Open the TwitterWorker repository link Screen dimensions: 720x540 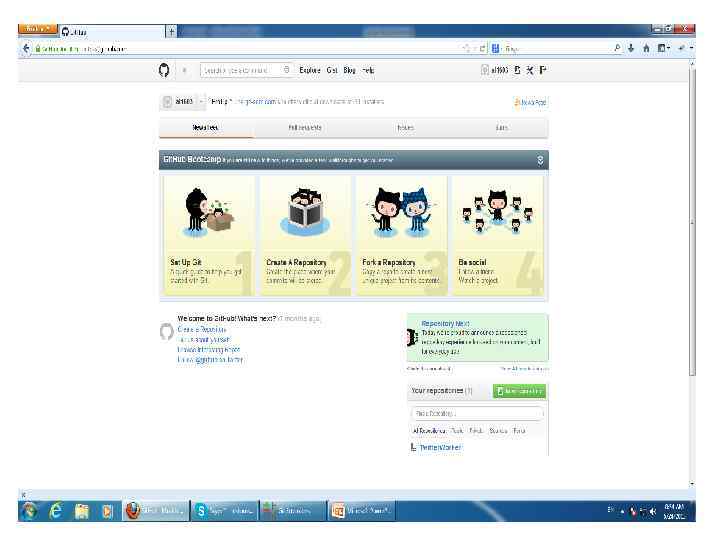point(440,447)
